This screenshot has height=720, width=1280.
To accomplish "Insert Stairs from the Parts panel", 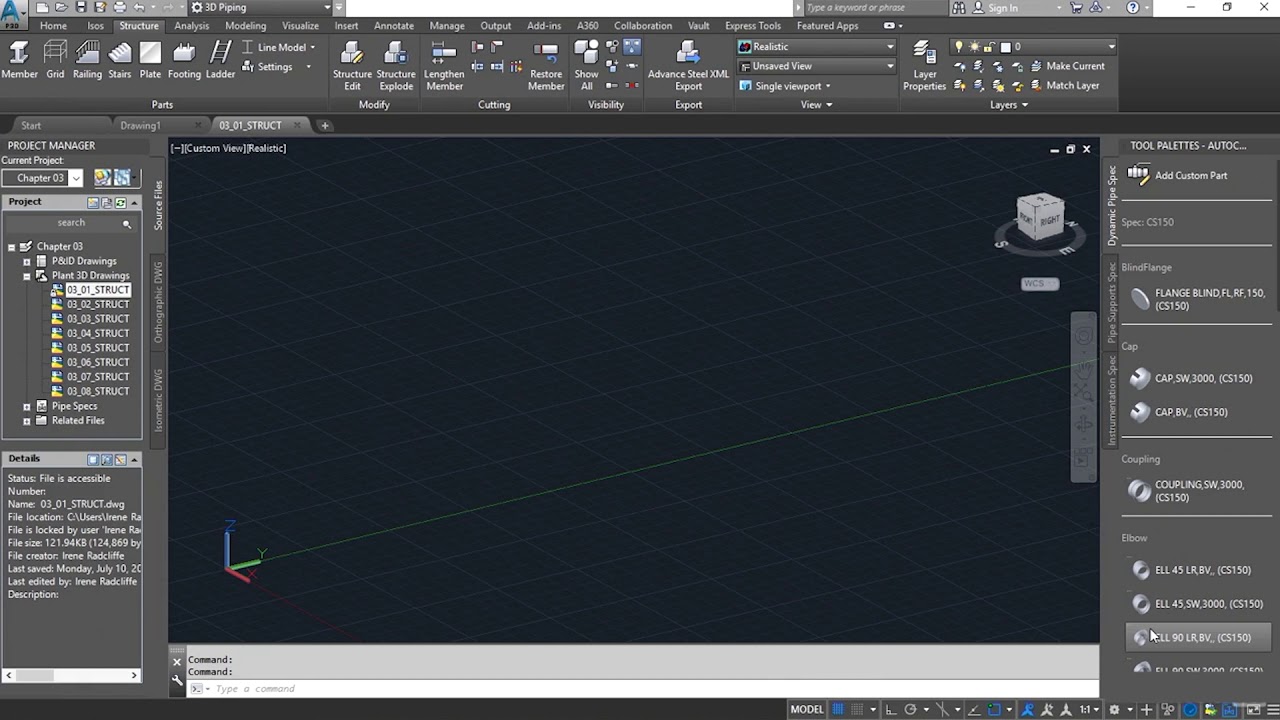I will pyautogui.click(x=120, y=60).
